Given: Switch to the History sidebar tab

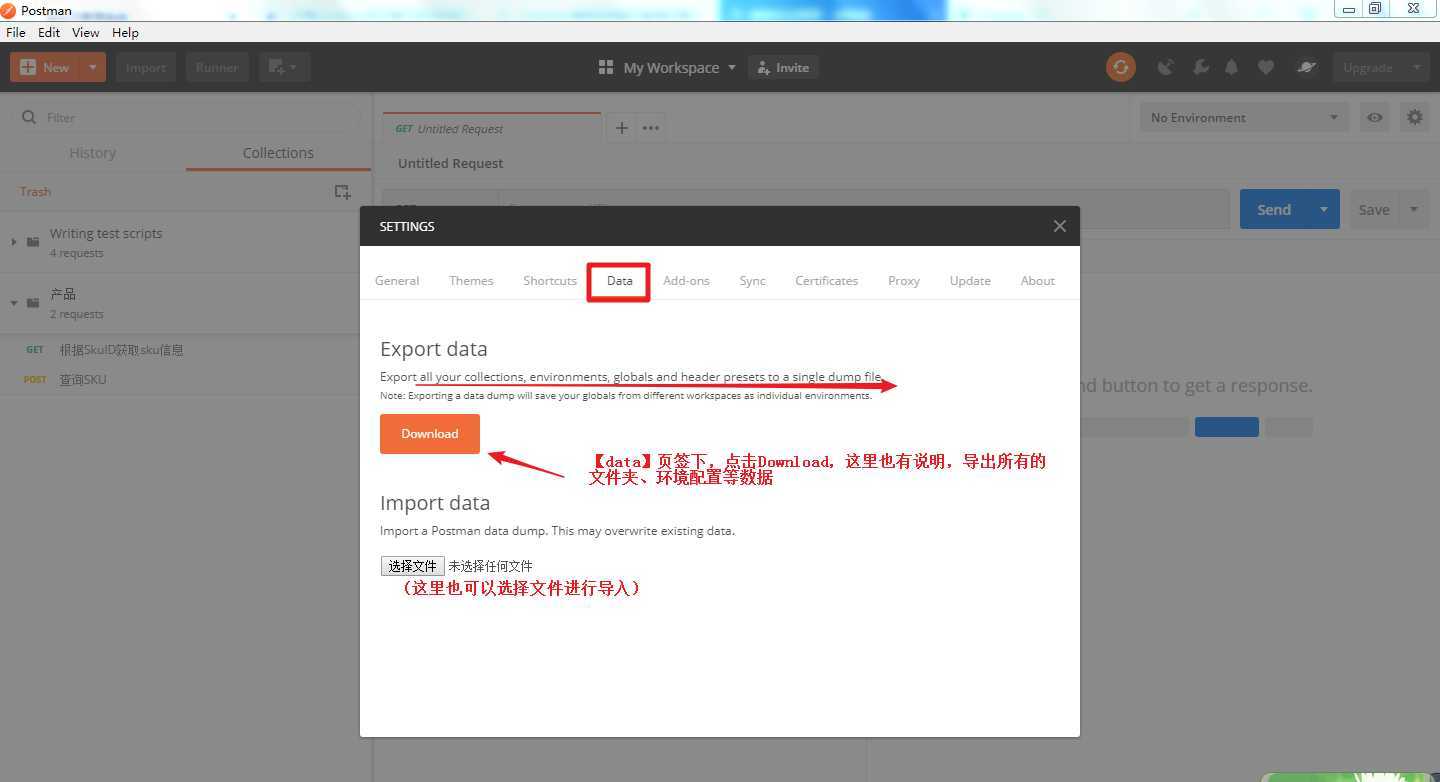Looking at the screenshot, I should coord(93,153).
